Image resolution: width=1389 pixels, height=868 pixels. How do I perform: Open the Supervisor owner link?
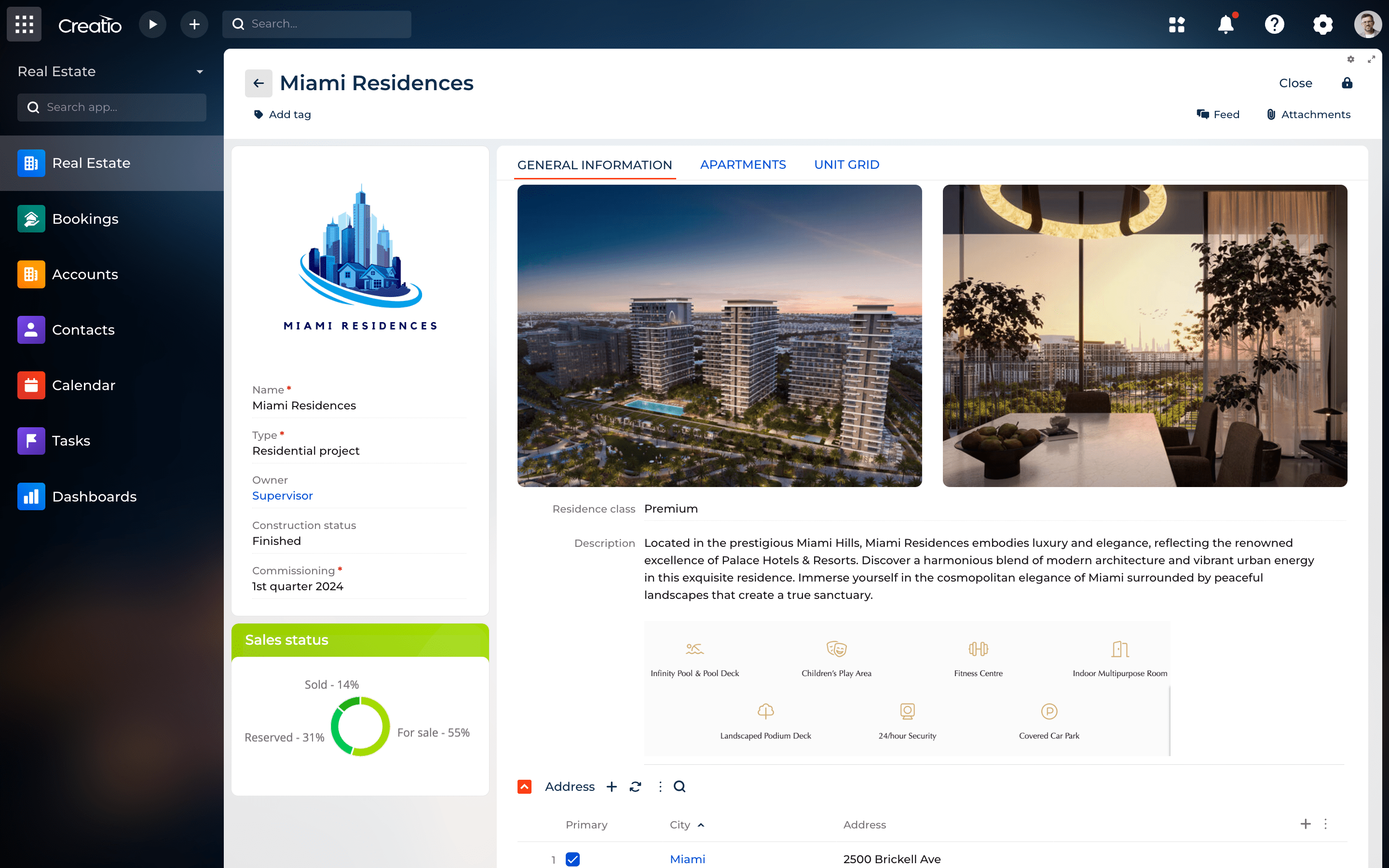[x=283, y=495]
